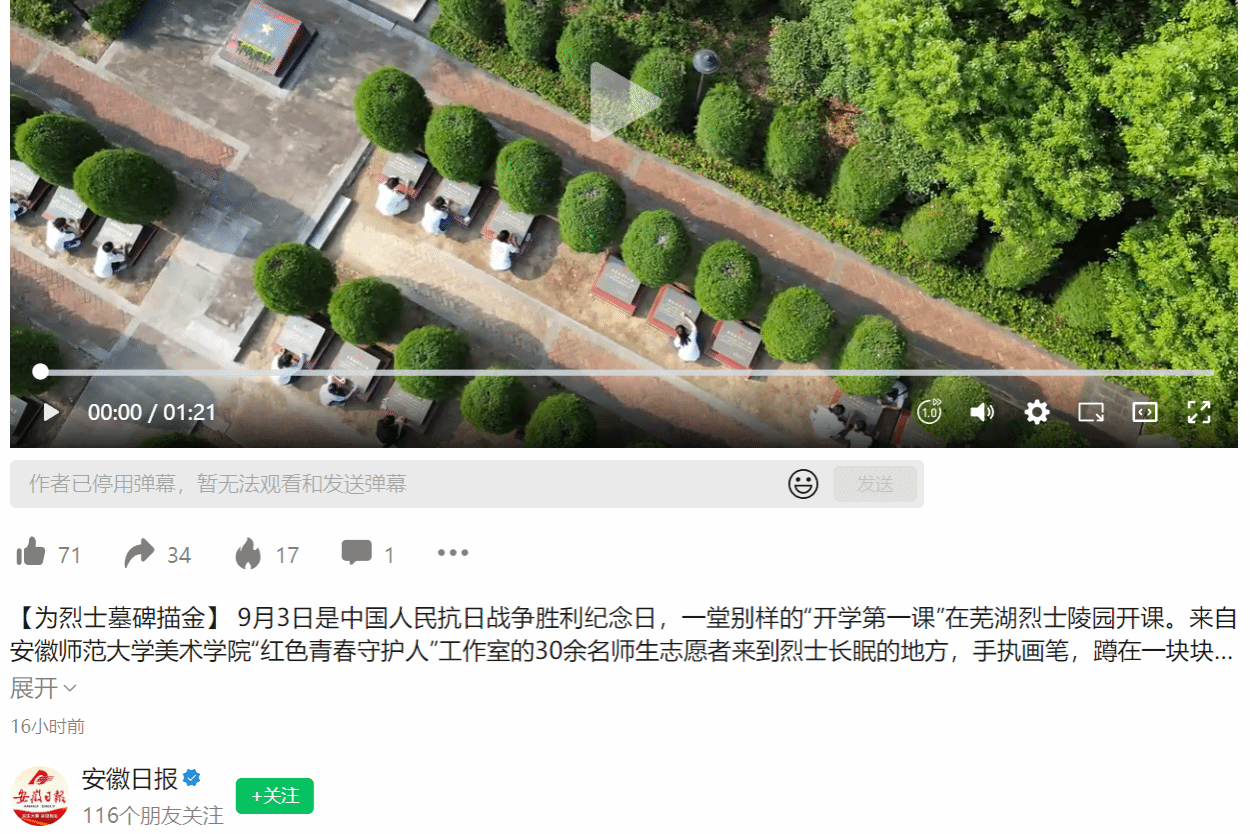1250x834 pixels.
Task: Click the small play button in video controls
Action: click(x=51, y=412)
